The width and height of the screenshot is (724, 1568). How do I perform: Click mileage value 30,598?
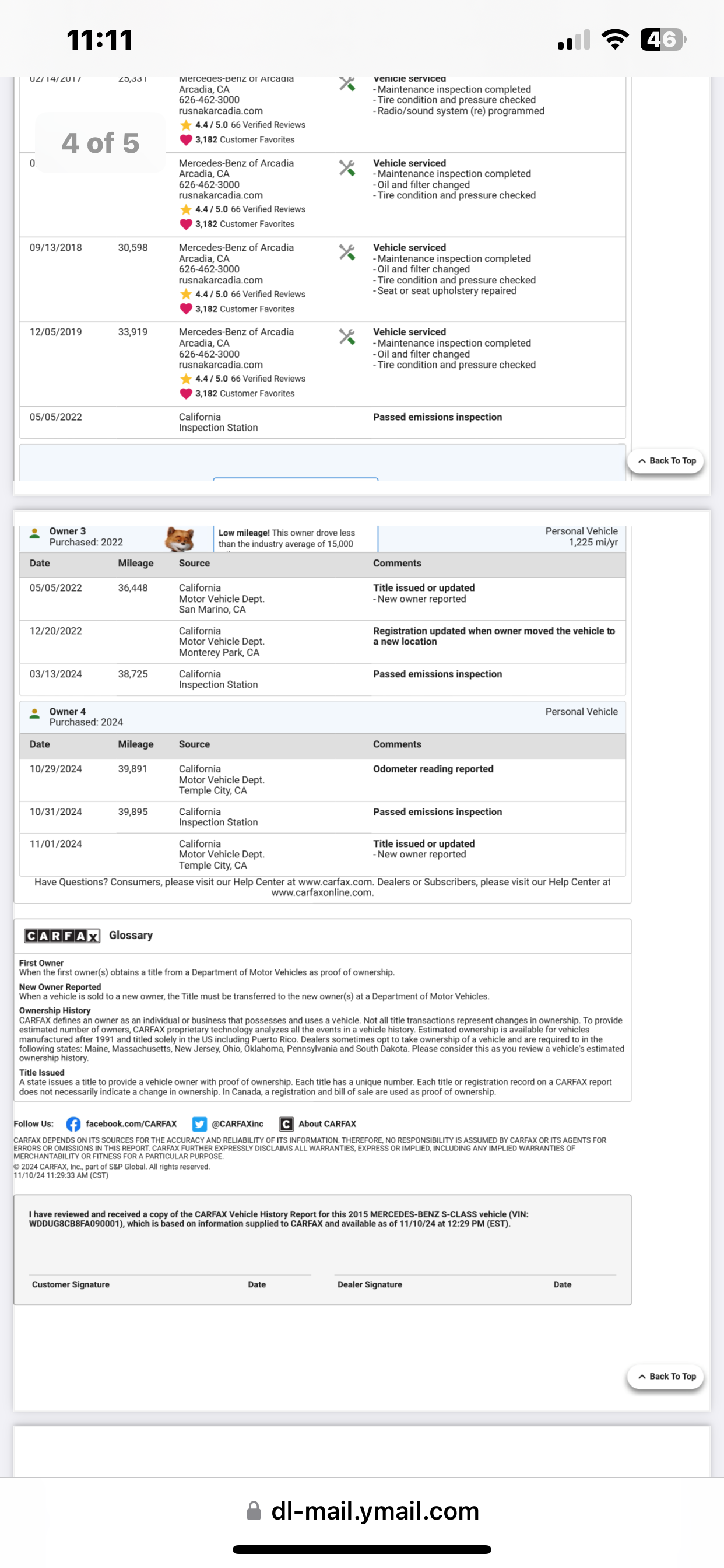click(x=133, y=248)
